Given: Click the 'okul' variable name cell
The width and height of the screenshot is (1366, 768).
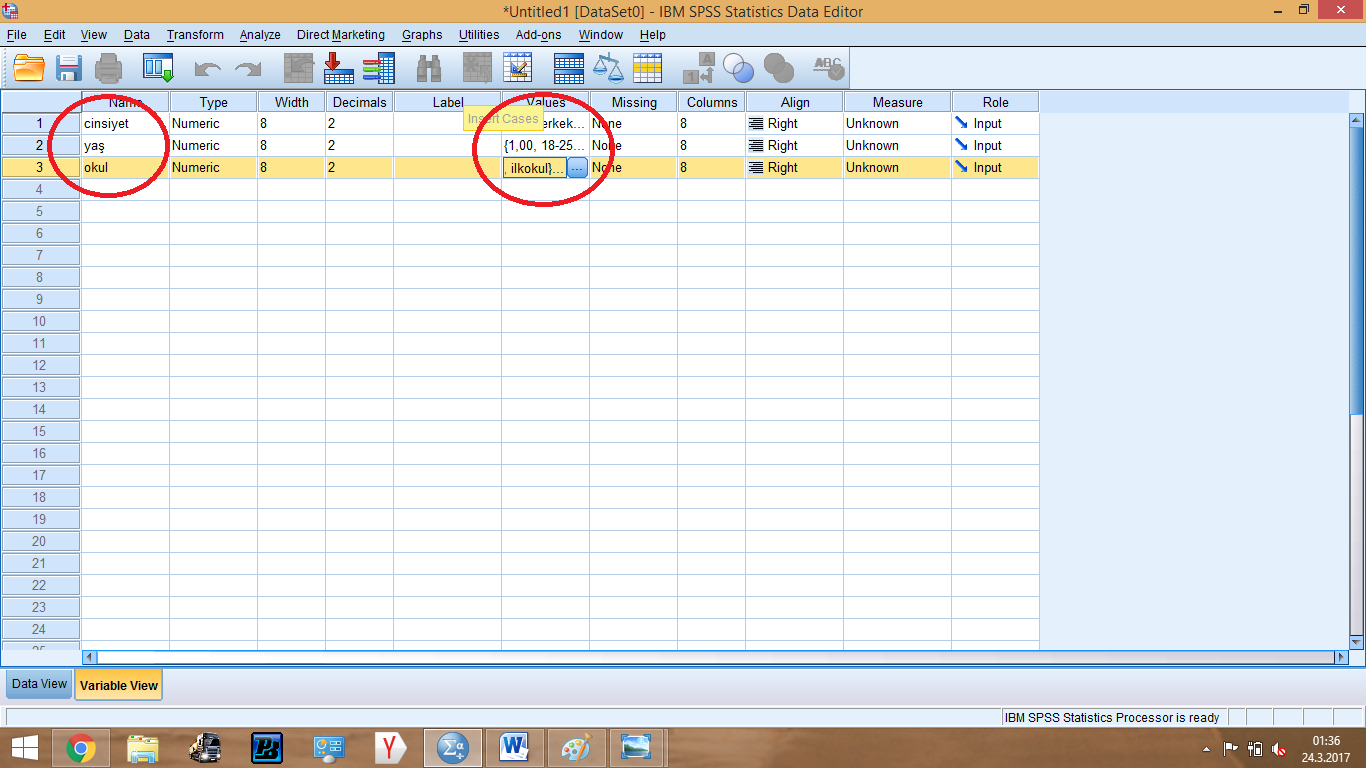Looking at the screenshot, I should pyautogui.click(x=125, y=168).
